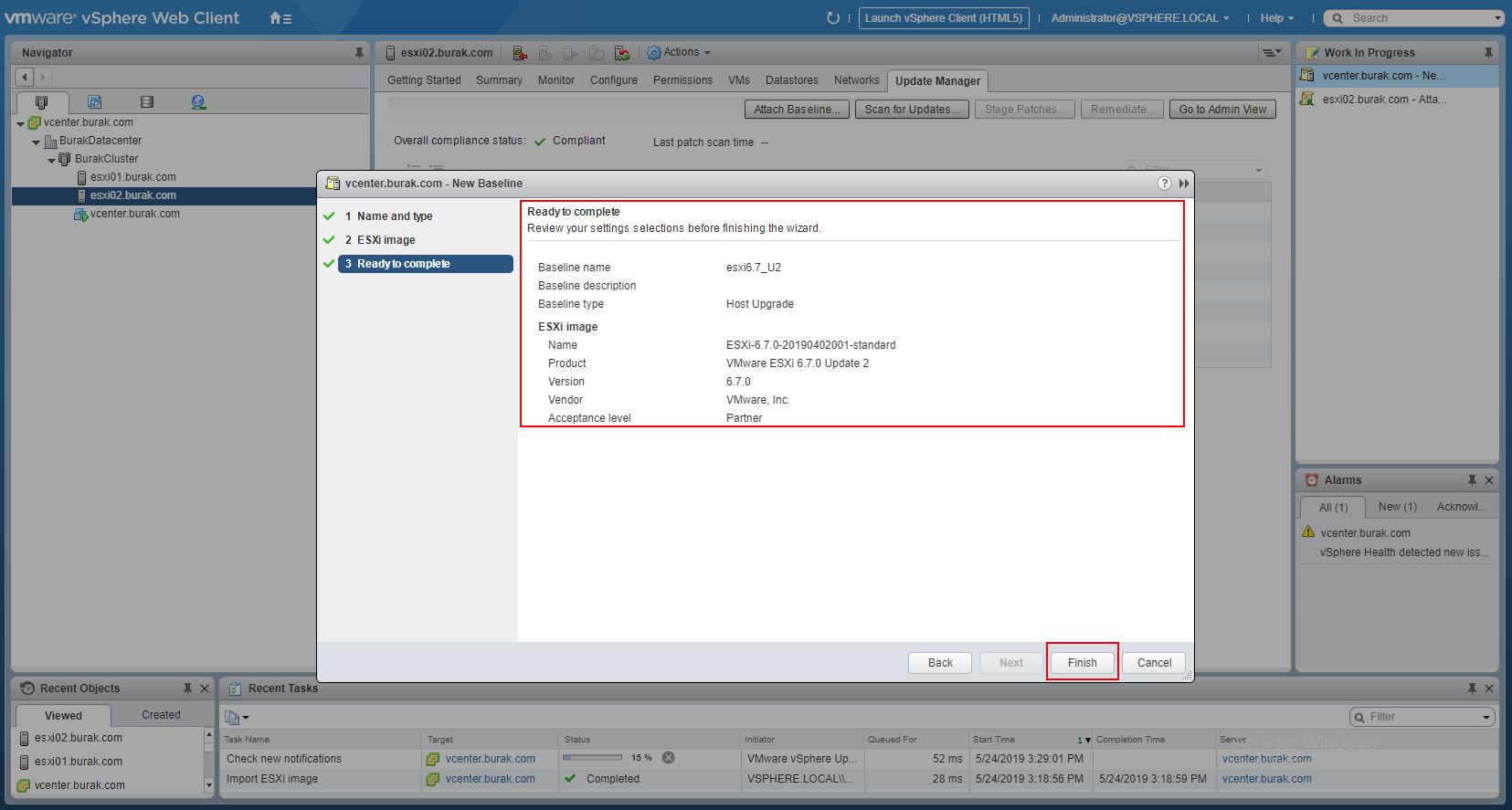This screenshot has width=1512, height=810.
Task: Launch vSphere Client (HTML5)
Action: (944, 18)
